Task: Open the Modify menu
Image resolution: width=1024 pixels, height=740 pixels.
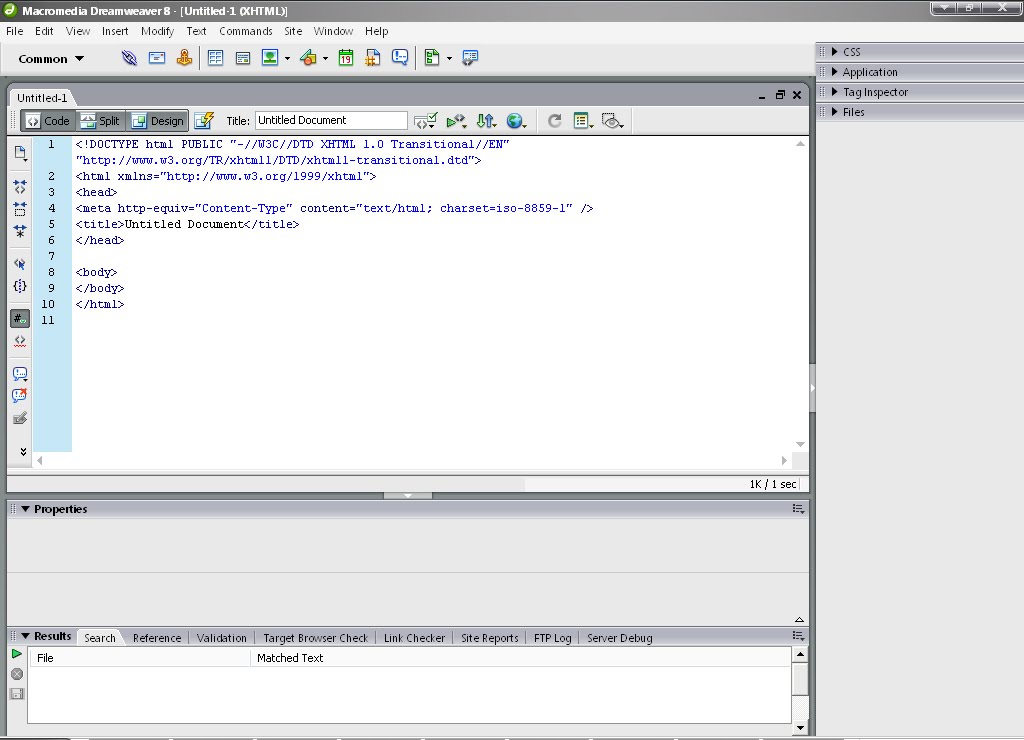Action: click(157, 31)
